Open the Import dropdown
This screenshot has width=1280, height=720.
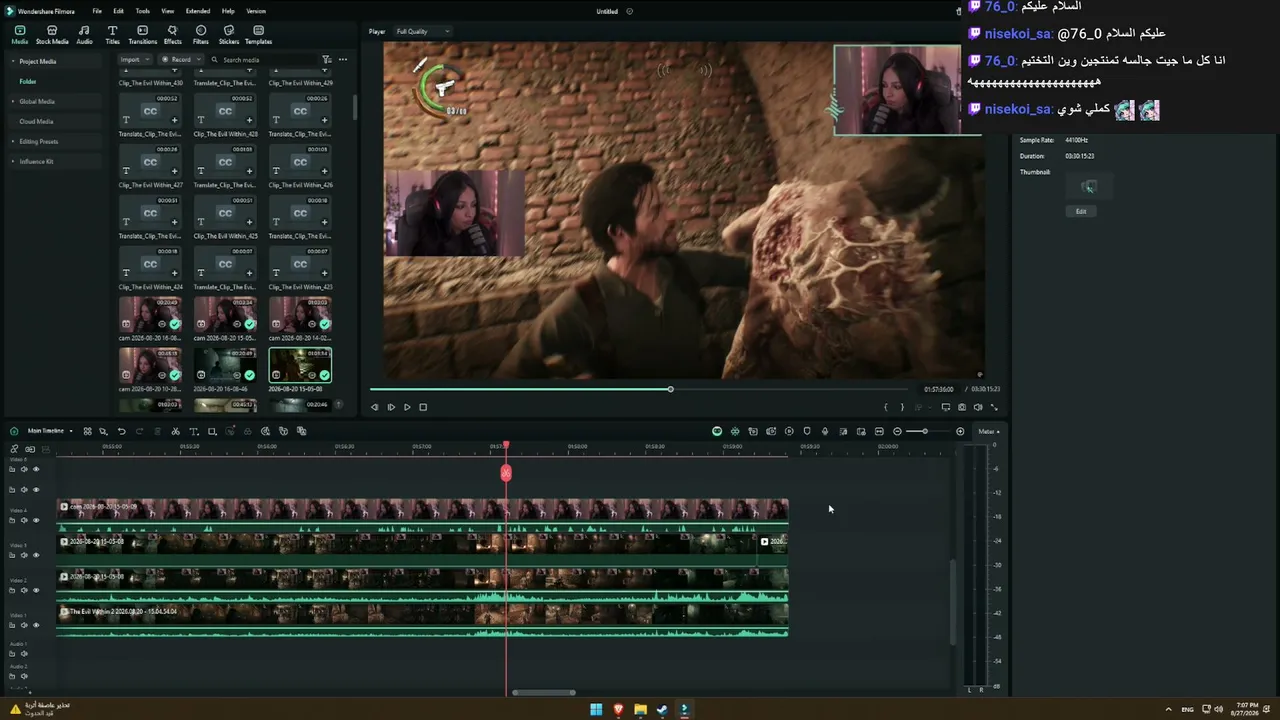point(134,60)
